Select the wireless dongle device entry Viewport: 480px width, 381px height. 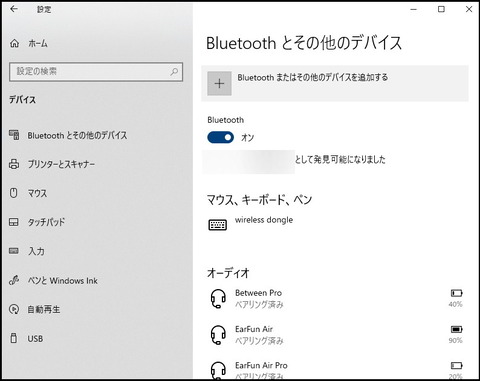264,220
